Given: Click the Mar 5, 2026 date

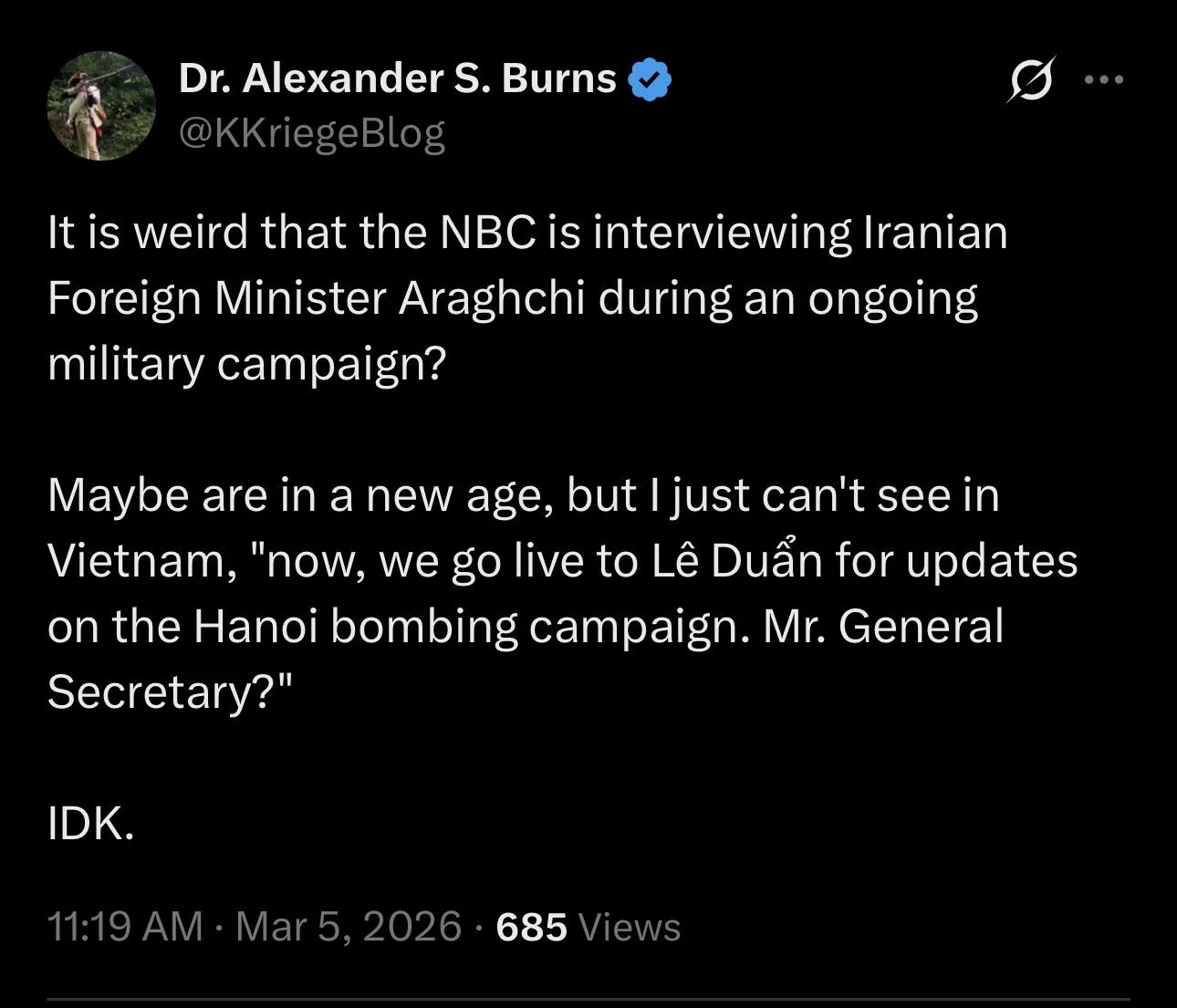Looking at the screenshot, I should pyautogui.click(x=349, y=927).
